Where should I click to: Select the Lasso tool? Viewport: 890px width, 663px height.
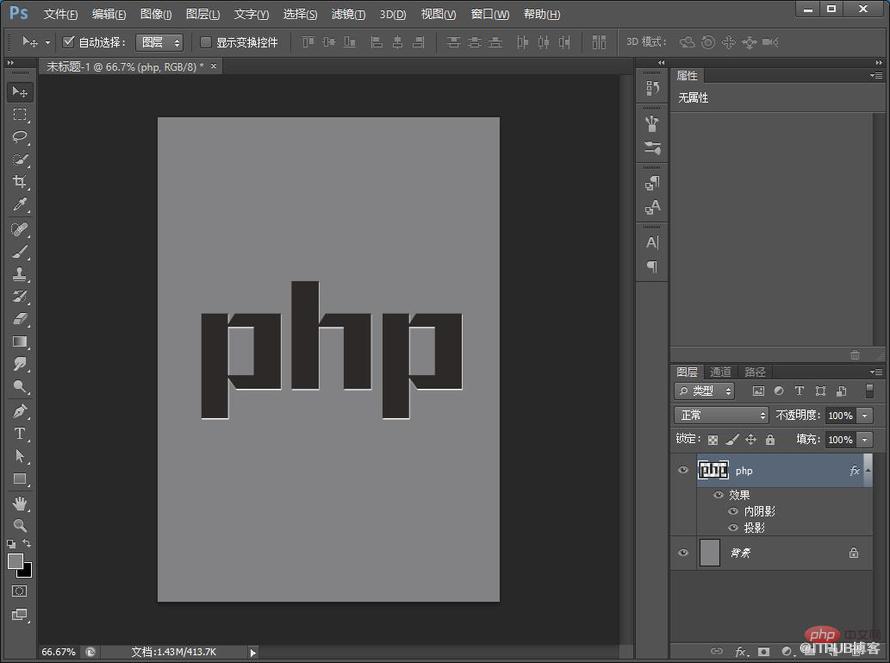pyautogui.click(x=20, y=137)
